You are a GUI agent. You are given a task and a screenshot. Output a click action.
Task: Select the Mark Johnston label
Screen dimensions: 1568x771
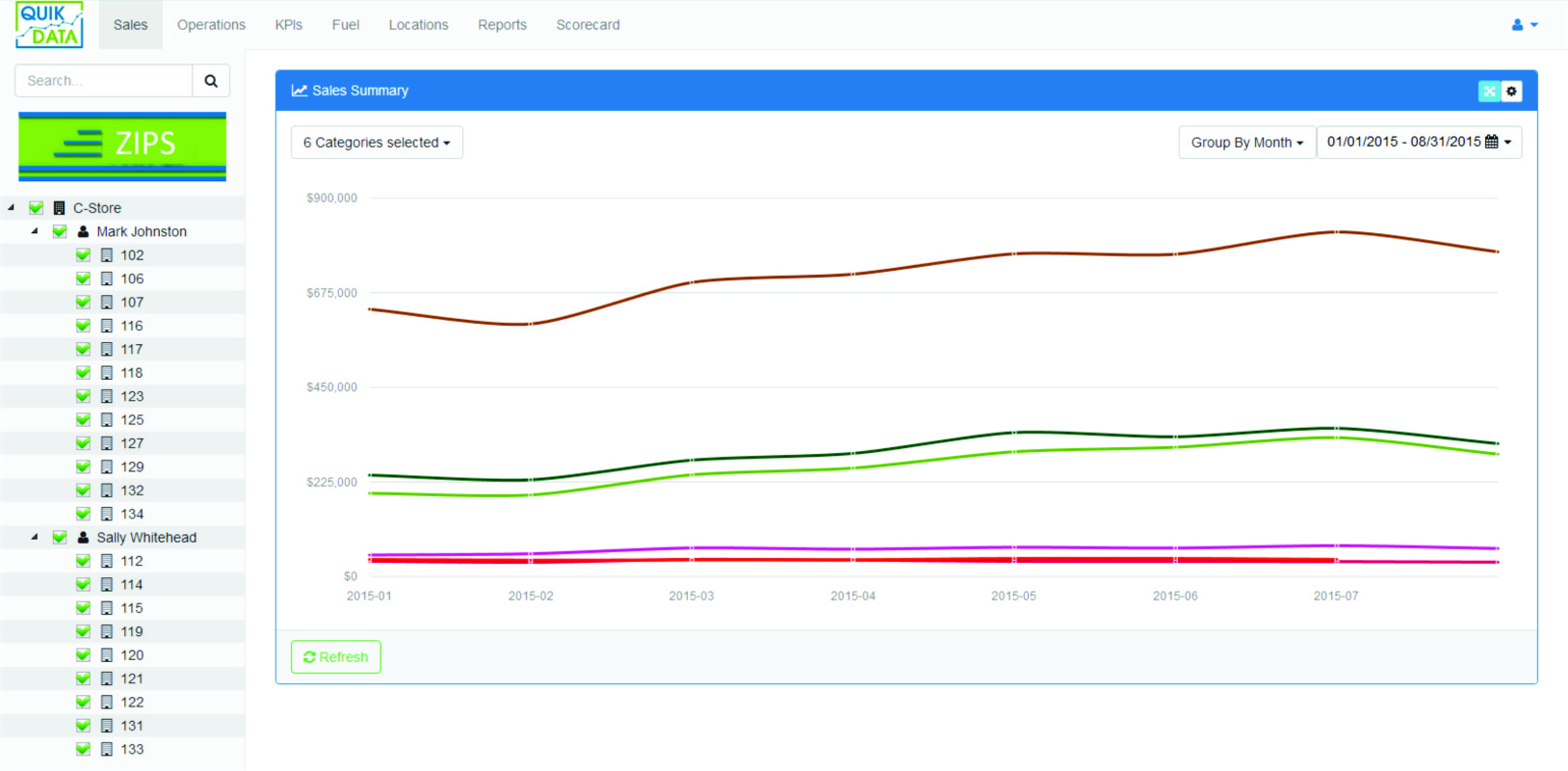point(142,231)
